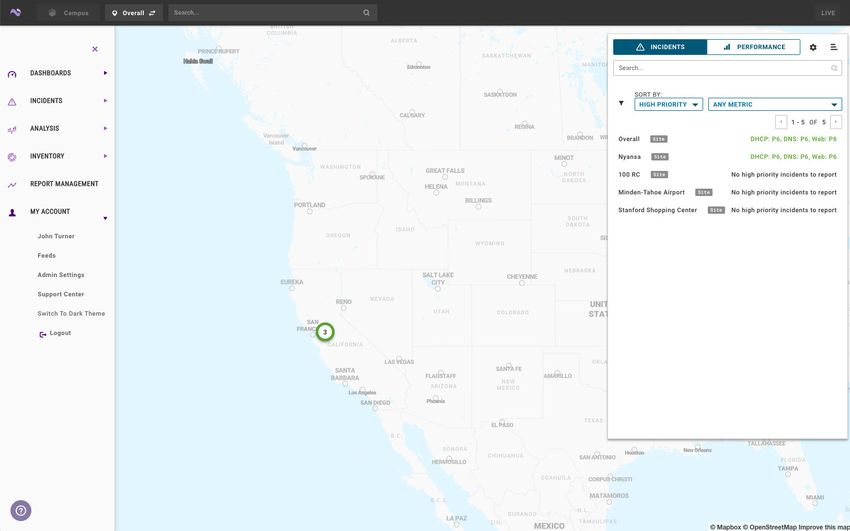Collapse the My Account submenu arrow
This screenshot has width=850, height=531.
[105, 218]
